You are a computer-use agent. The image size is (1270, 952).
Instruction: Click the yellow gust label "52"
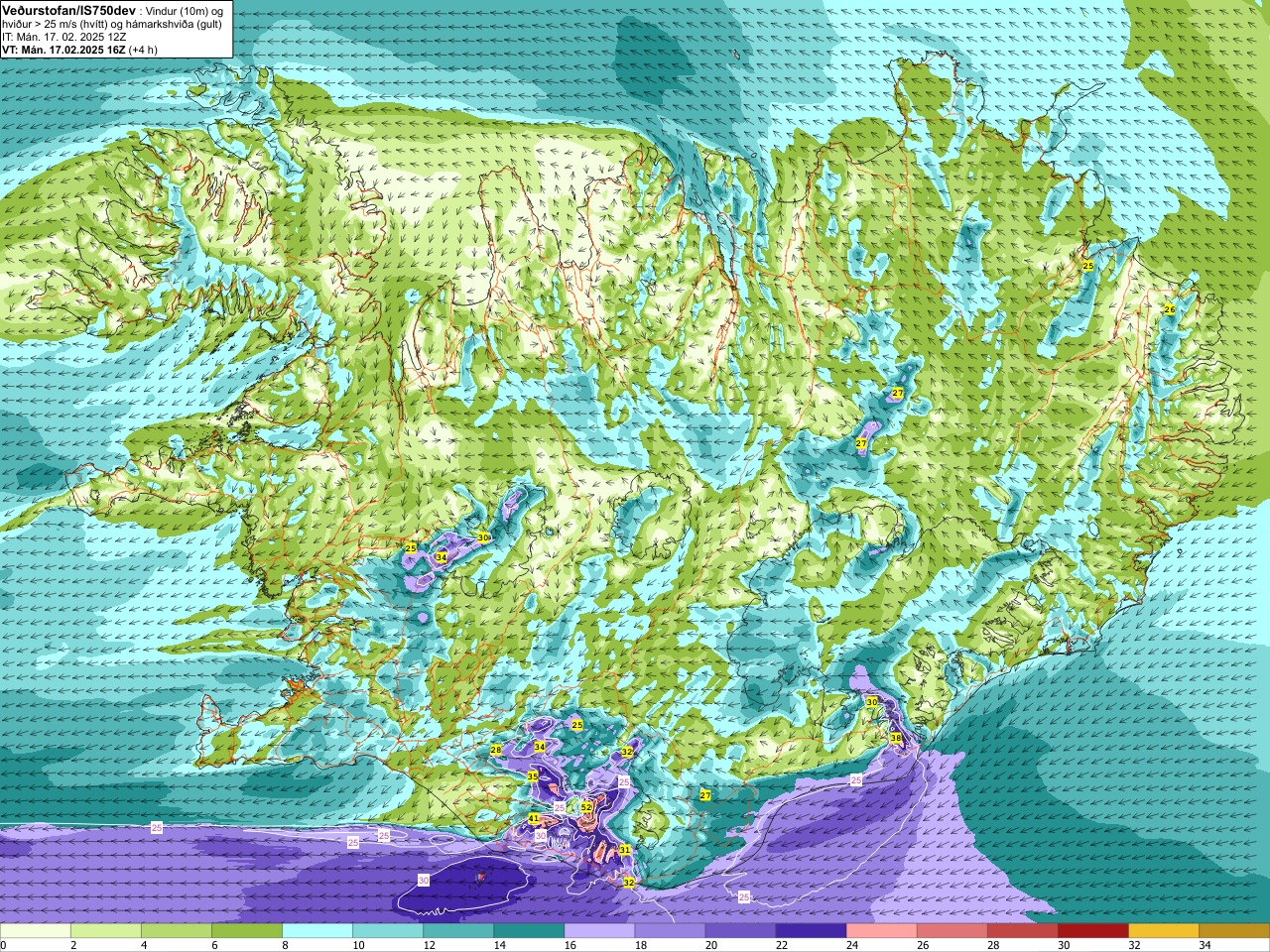click(586, 807)
